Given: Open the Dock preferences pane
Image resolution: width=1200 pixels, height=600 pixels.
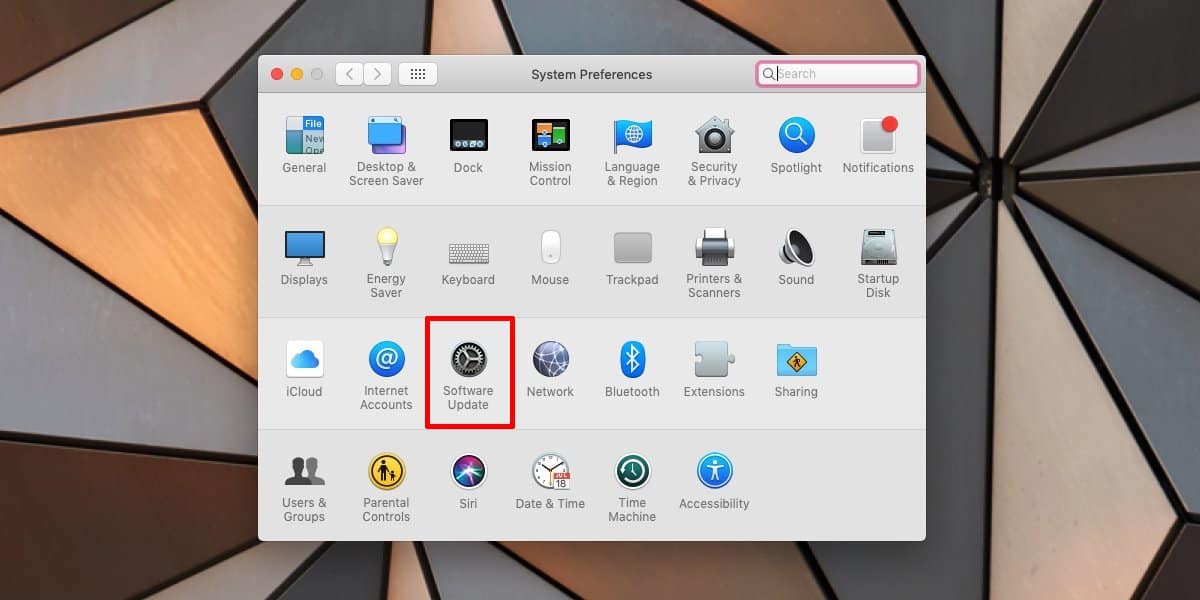Looking at the screenshot, I should coord(468,145).
